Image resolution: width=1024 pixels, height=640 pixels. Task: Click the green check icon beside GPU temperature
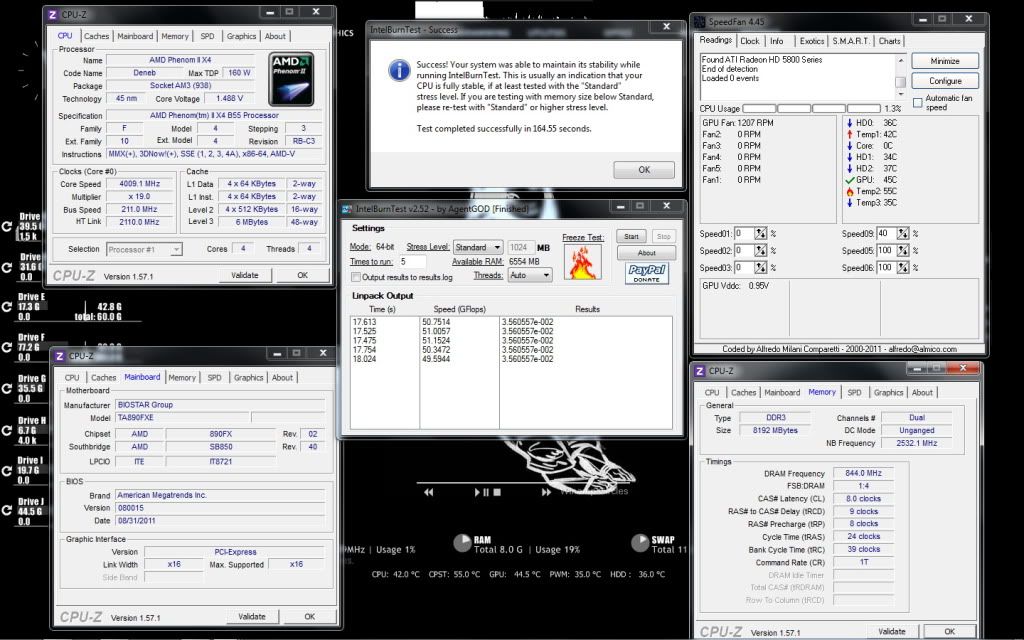[x=850, y=180]
